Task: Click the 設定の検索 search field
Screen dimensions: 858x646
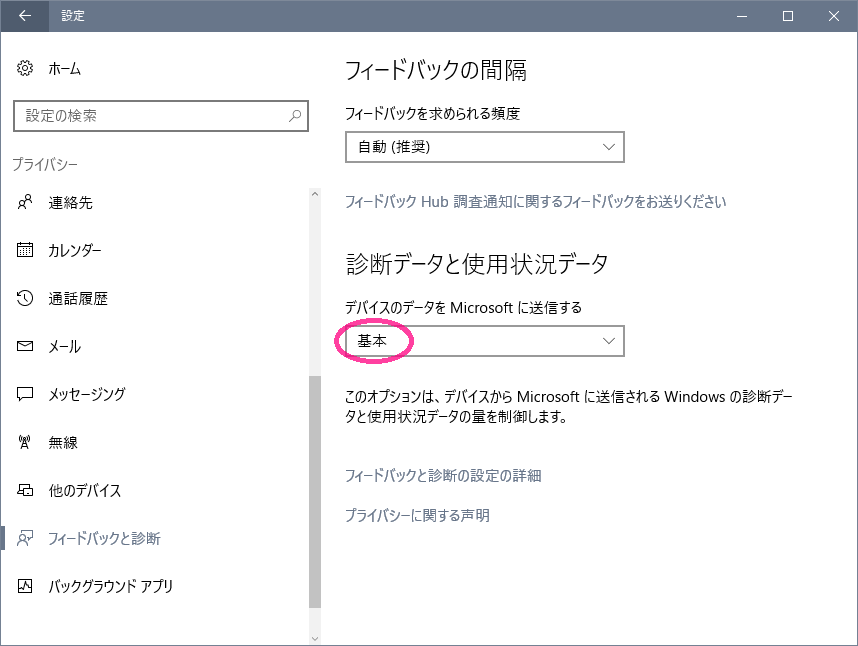Action: pyautogui.click(x=161, y=116)
